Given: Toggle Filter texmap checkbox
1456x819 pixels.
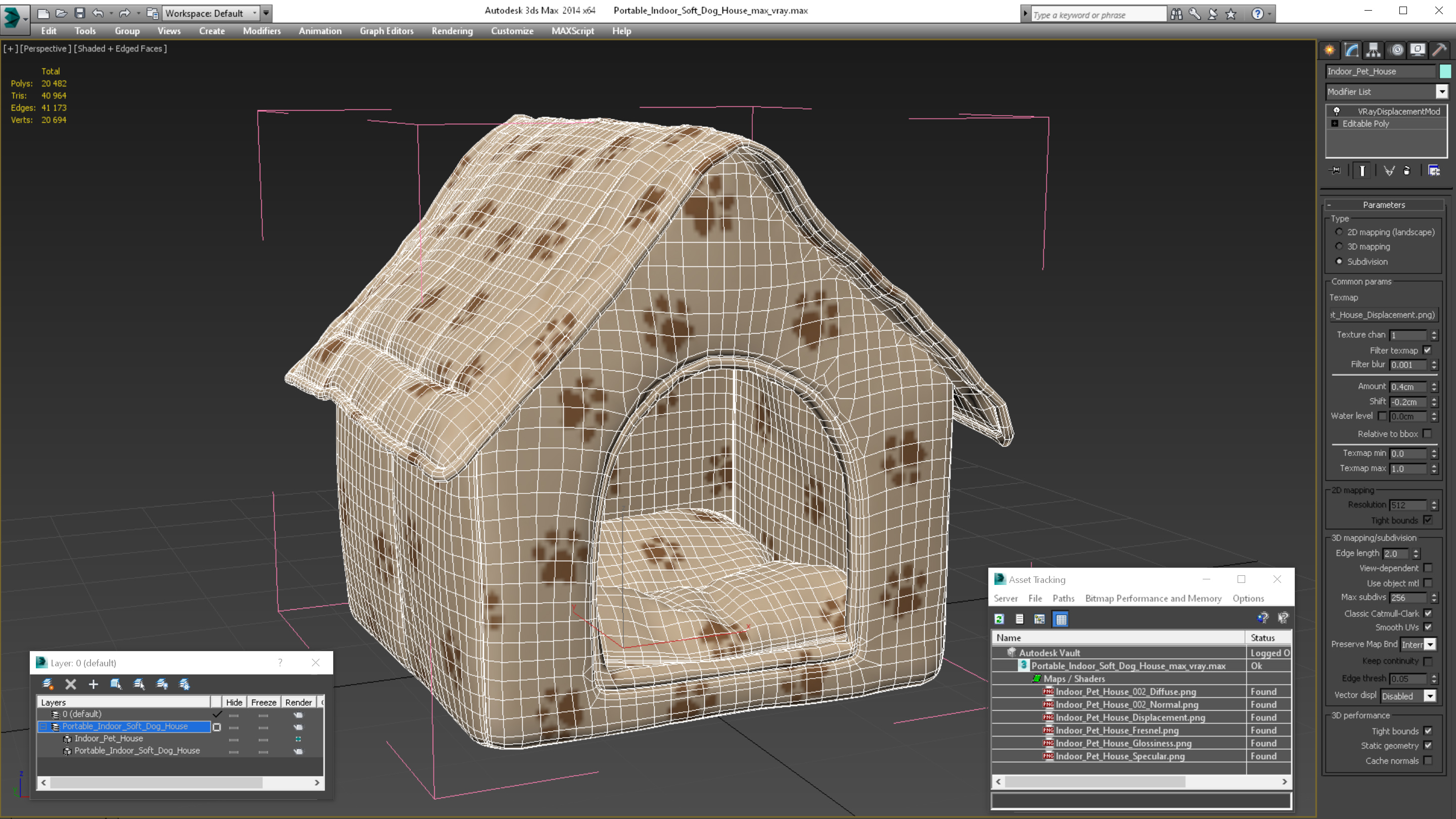Looking at the screenshot, I should tap(1427, 350).
